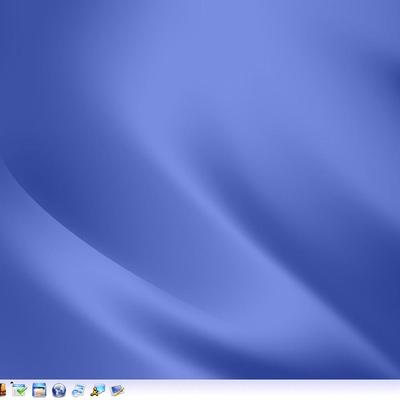
Task: Click the cut-off brown icon at the panel's left end
Action: (x=3, y=390)
